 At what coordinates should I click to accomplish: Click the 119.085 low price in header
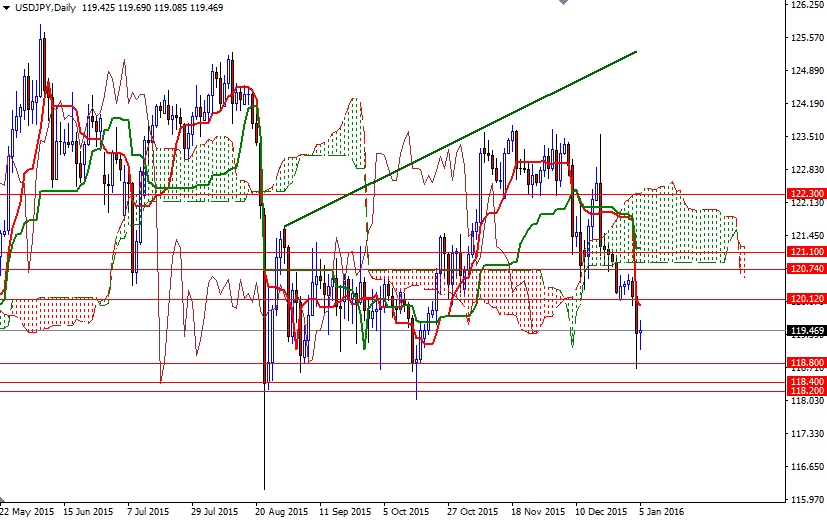170,8
